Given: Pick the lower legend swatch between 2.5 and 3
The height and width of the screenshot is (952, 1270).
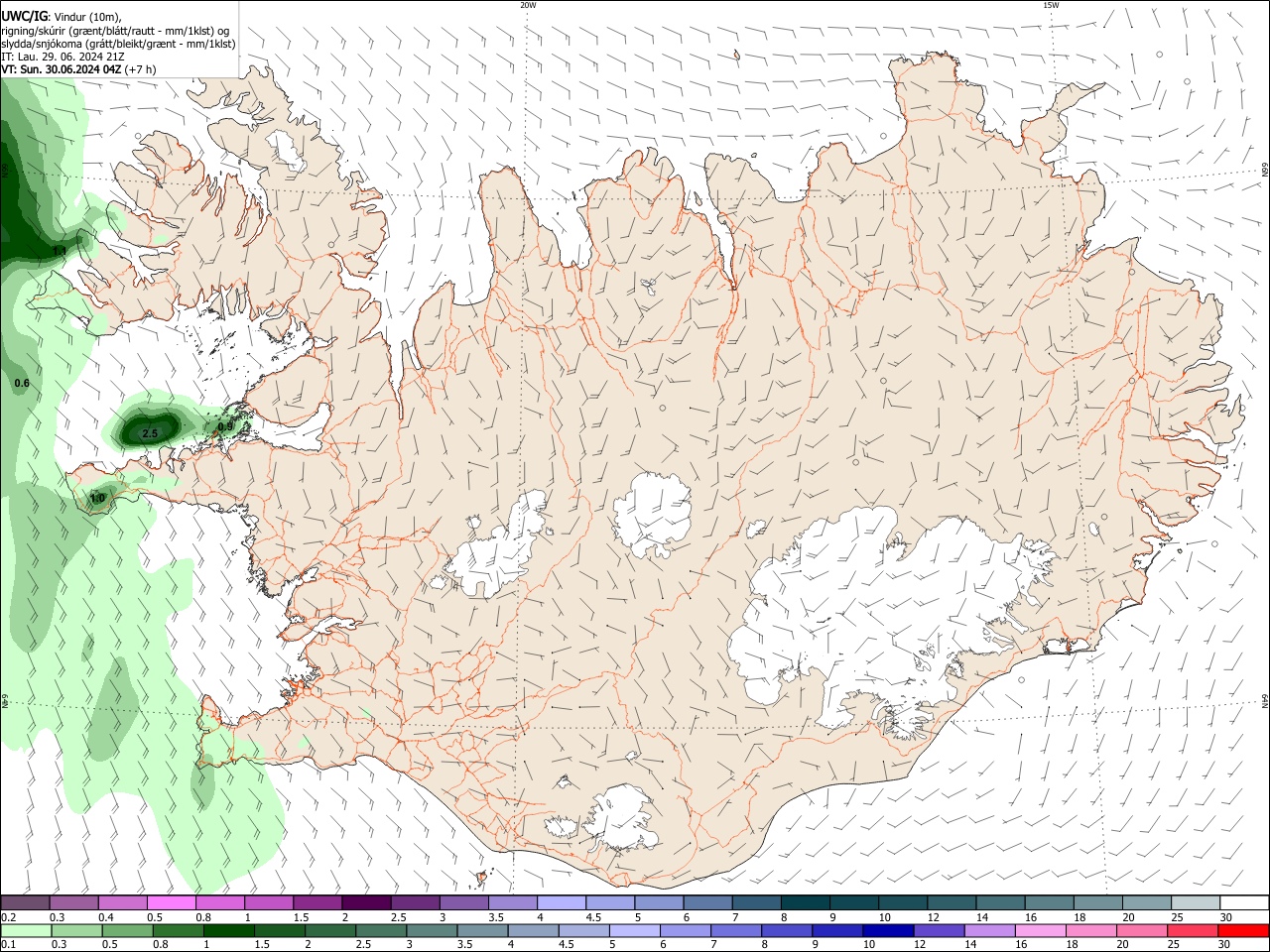Looking at the screenshot, I should click(382, 931).
